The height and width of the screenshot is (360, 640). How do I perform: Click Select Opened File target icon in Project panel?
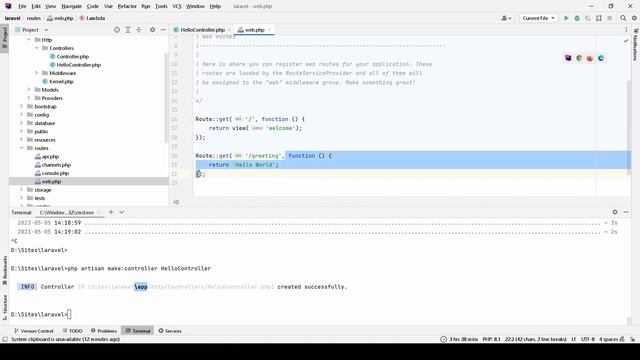click(x=117, y=30)
